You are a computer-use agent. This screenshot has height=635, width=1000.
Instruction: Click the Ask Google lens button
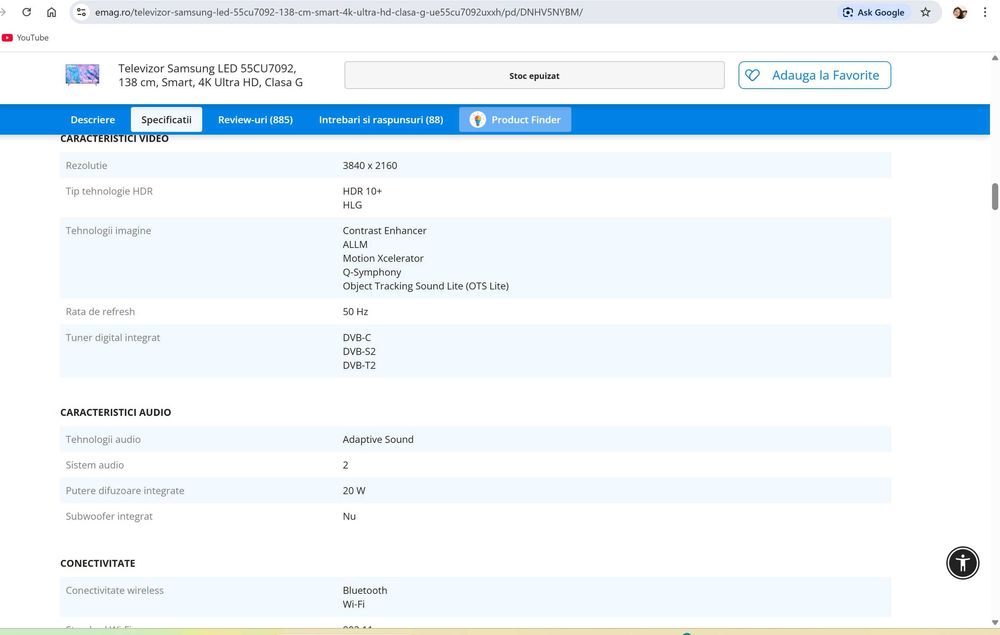tap(874, 12)
